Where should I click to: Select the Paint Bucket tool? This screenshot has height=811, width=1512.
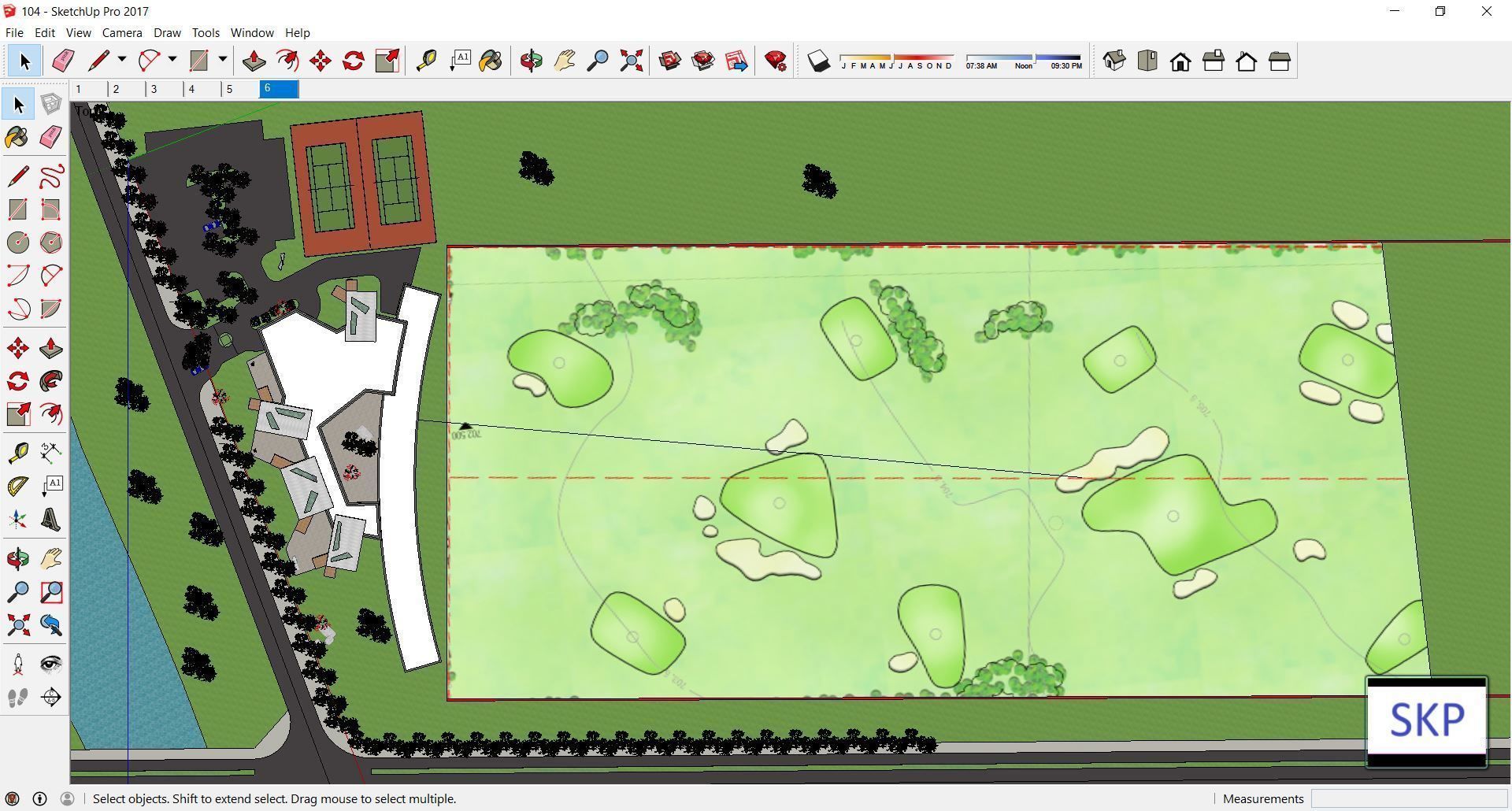pyautogui.click(x=490, y=60)
